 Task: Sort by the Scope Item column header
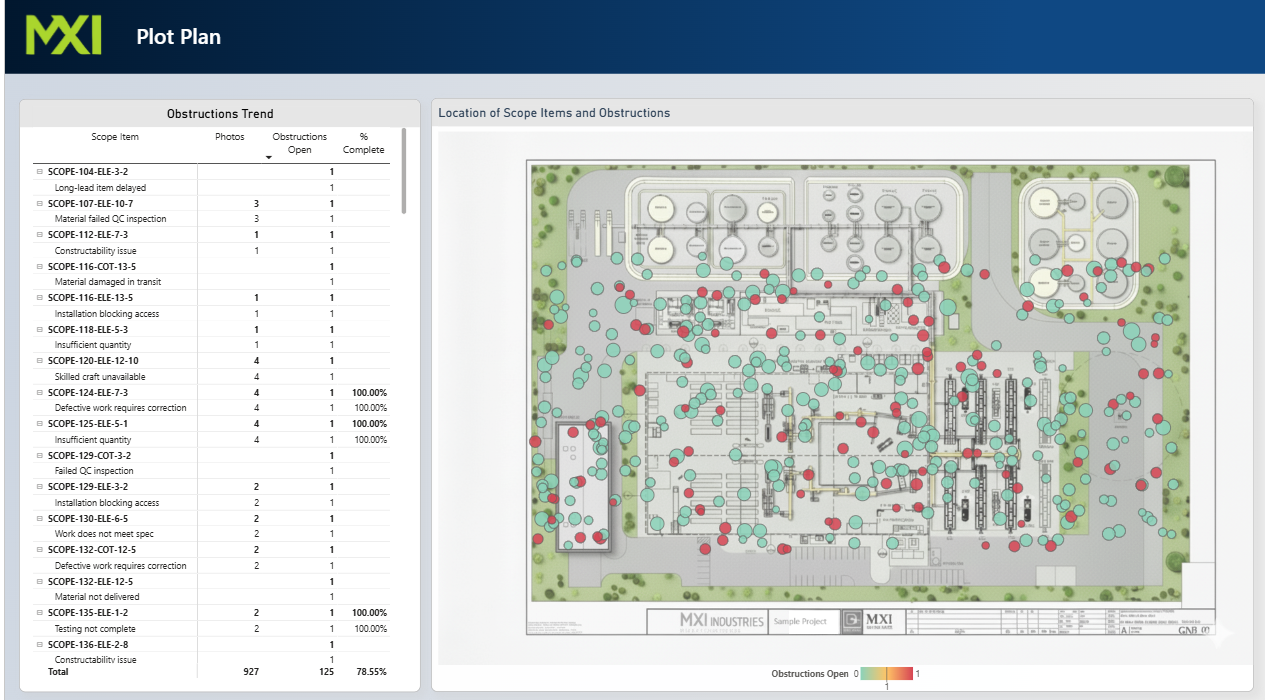click(x=115, y=137)
